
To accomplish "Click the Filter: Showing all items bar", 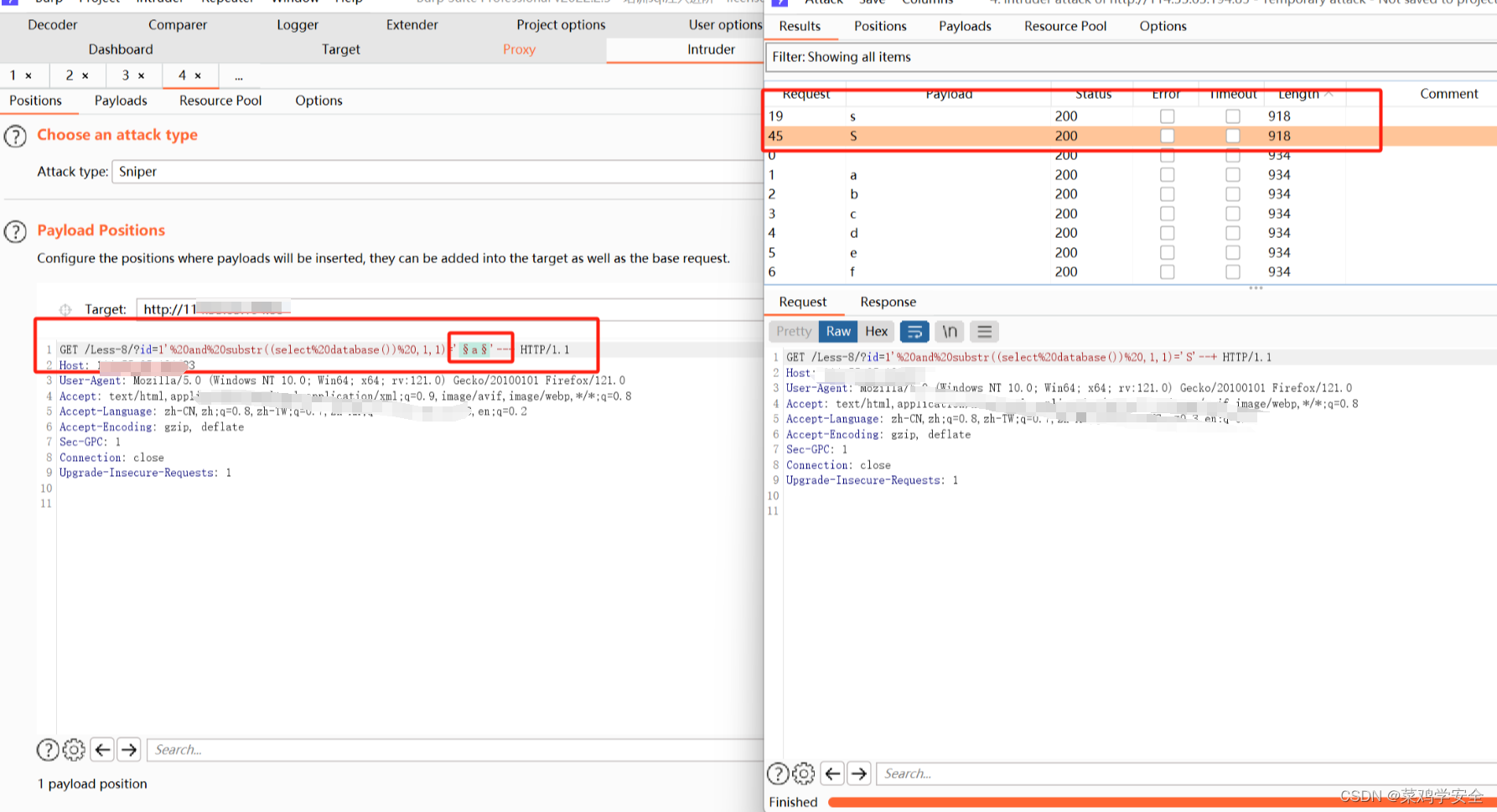I will click(x=1131, y=57).
